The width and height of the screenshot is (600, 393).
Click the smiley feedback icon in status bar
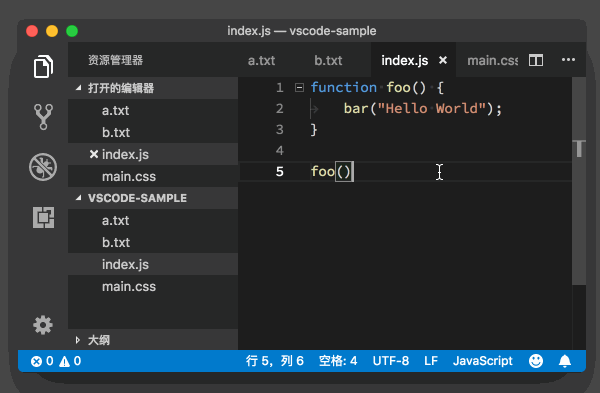pos(536,360)
